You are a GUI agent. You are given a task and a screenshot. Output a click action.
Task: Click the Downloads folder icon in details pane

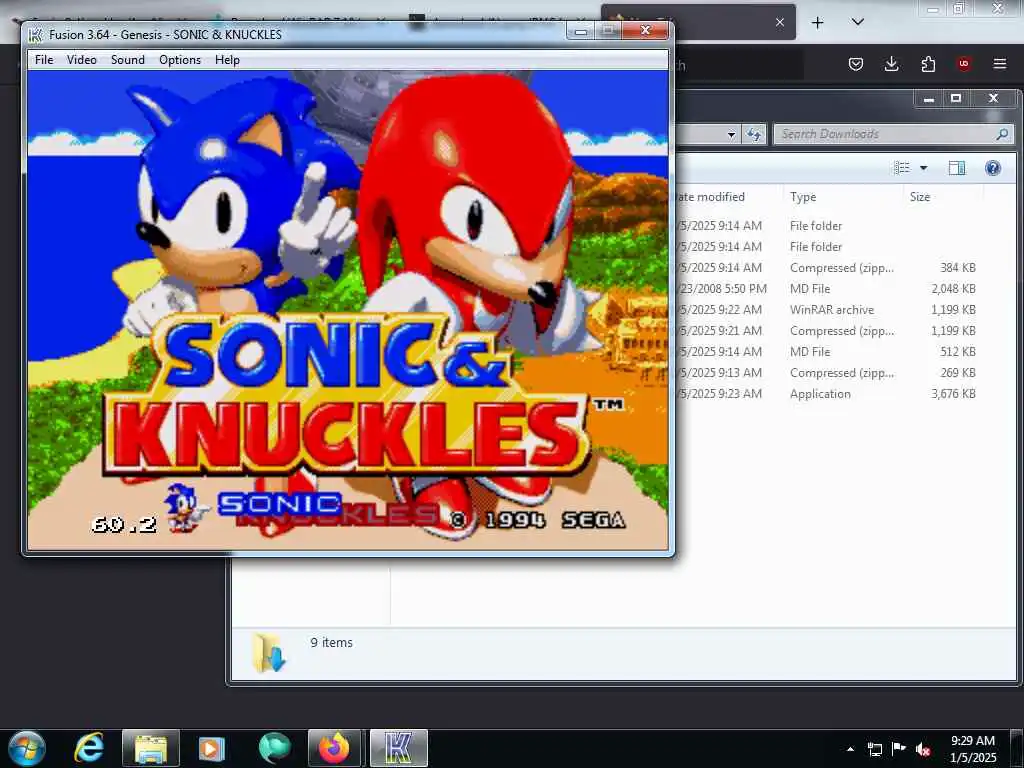tap(268, 653)
